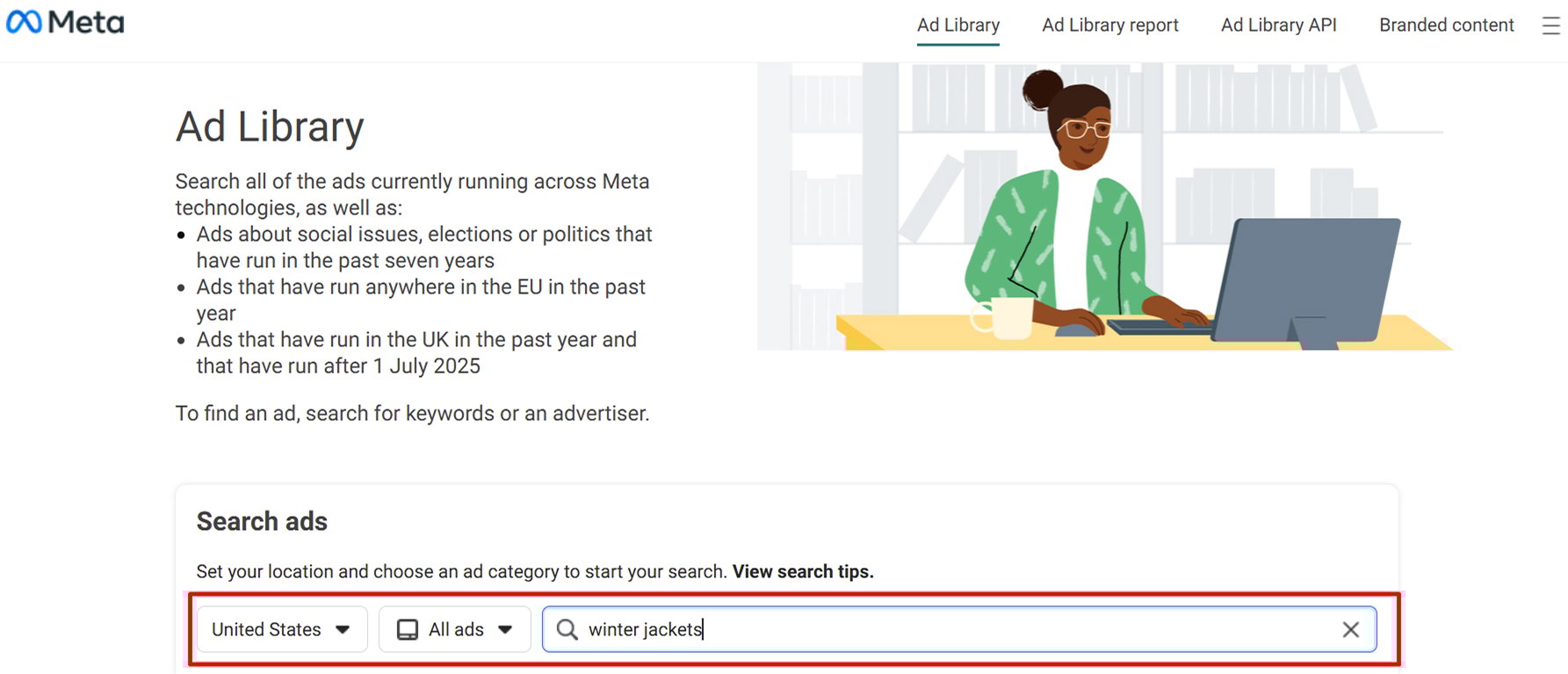
Task: Click the arrow beside United States
Action: click(343, 629)
